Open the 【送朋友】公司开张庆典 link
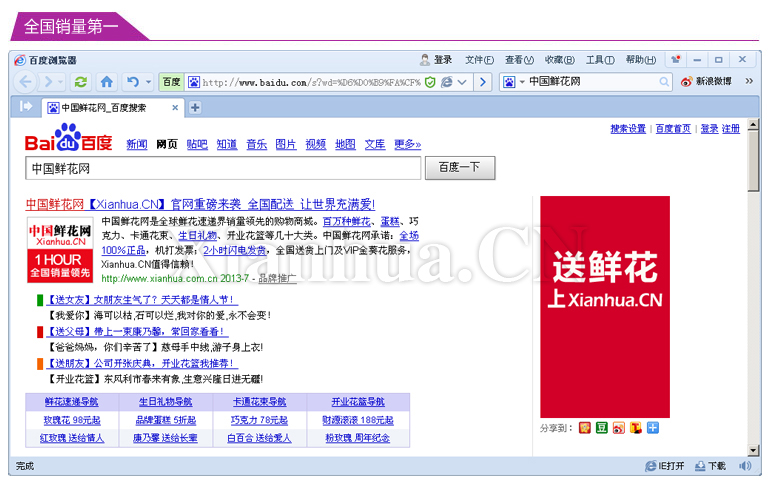Screen dimensions: 770x480 142,364
